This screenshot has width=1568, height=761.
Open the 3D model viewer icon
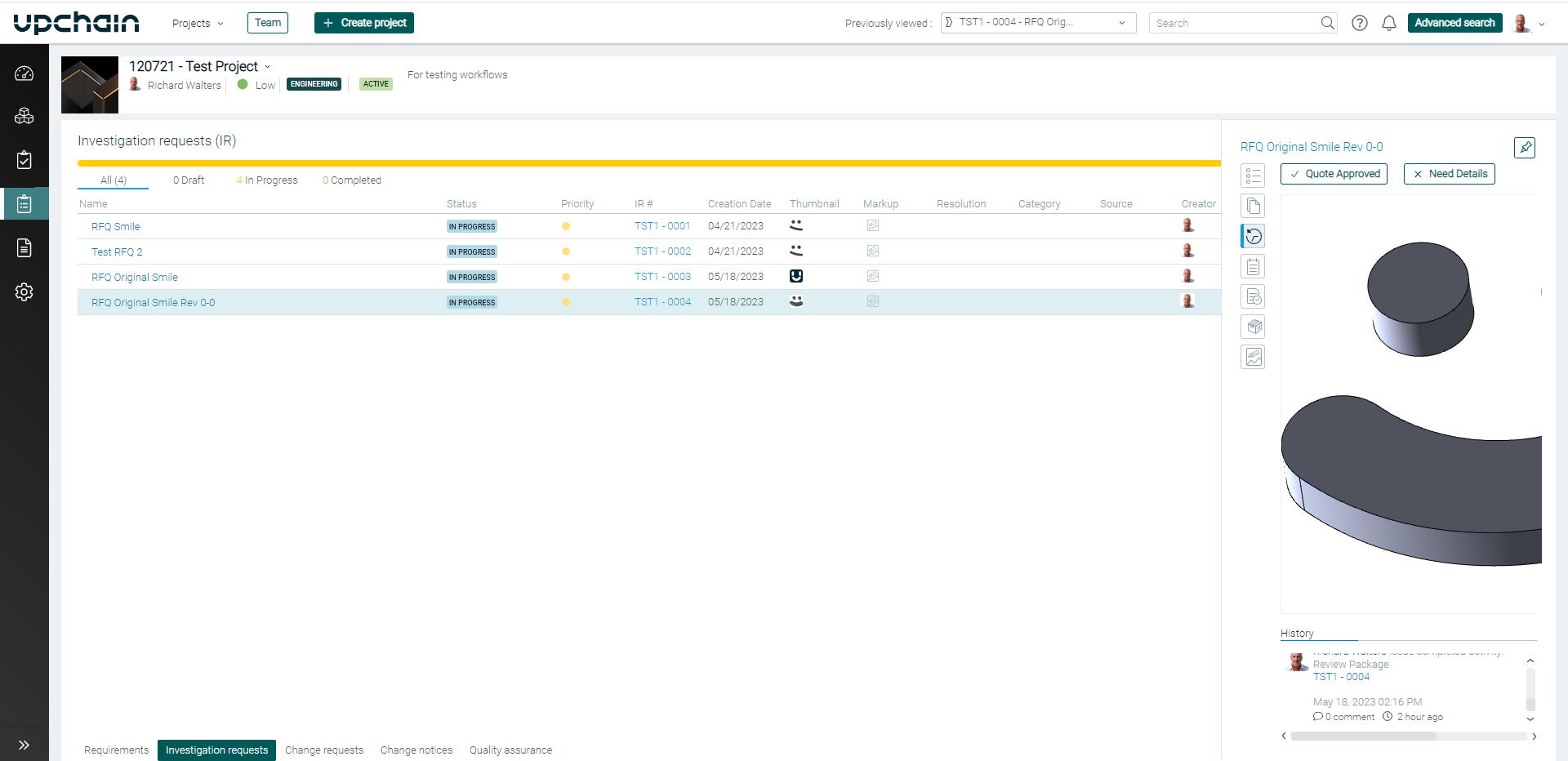(x=1254, y=327)
